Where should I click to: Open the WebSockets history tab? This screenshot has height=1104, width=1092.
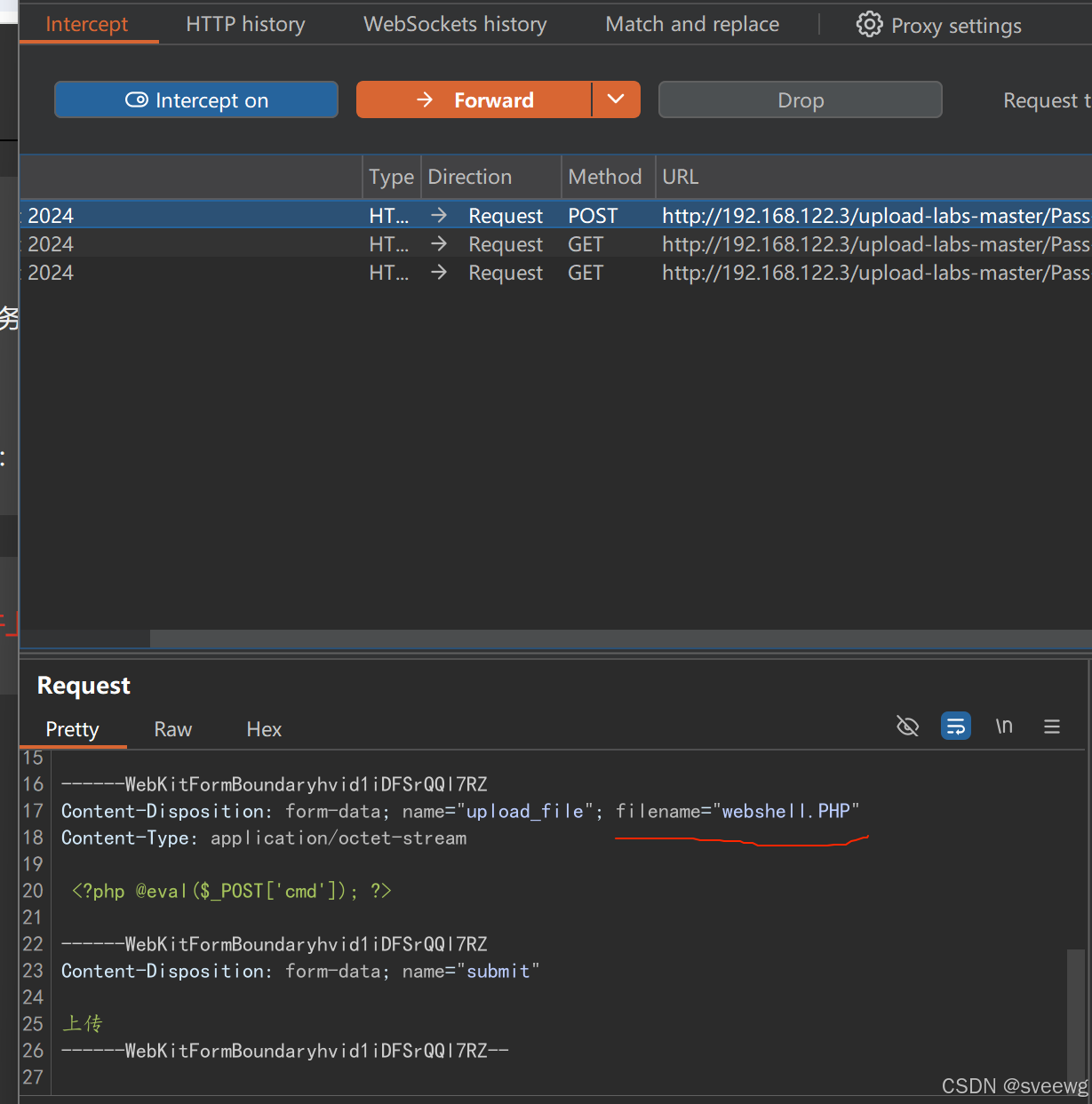tap(455, 24)
